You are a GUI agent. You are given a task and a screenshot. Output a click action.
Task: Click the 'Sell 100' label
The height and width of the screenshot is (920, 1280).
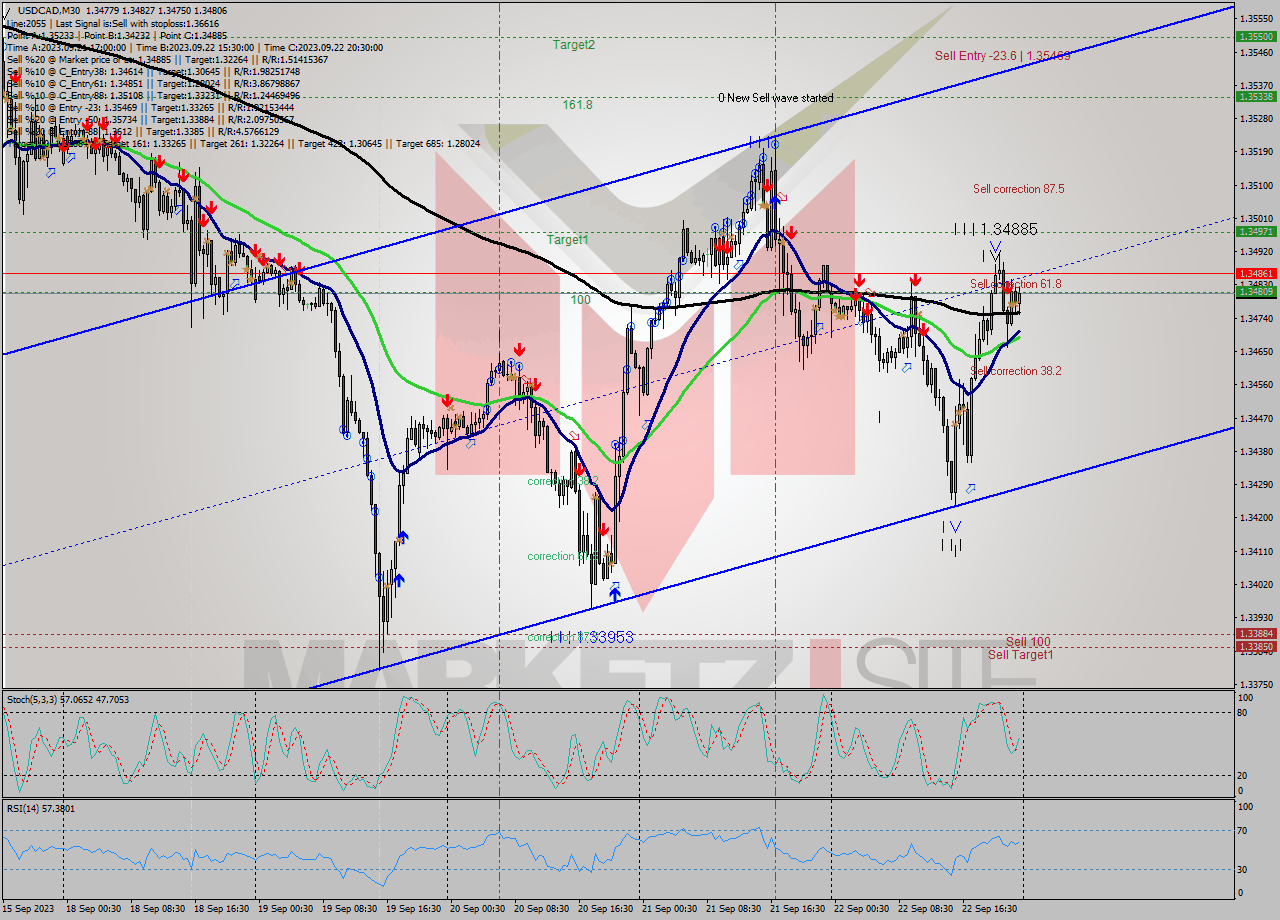tap(1028, 642)
